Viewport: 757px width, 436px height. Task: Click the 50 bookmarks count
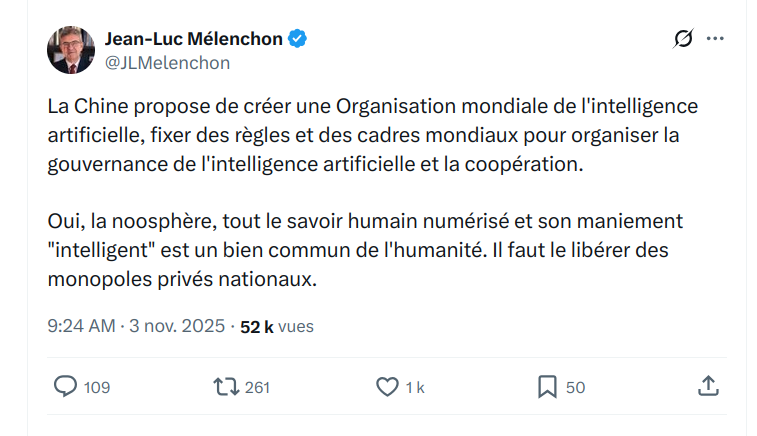point(575,388)
